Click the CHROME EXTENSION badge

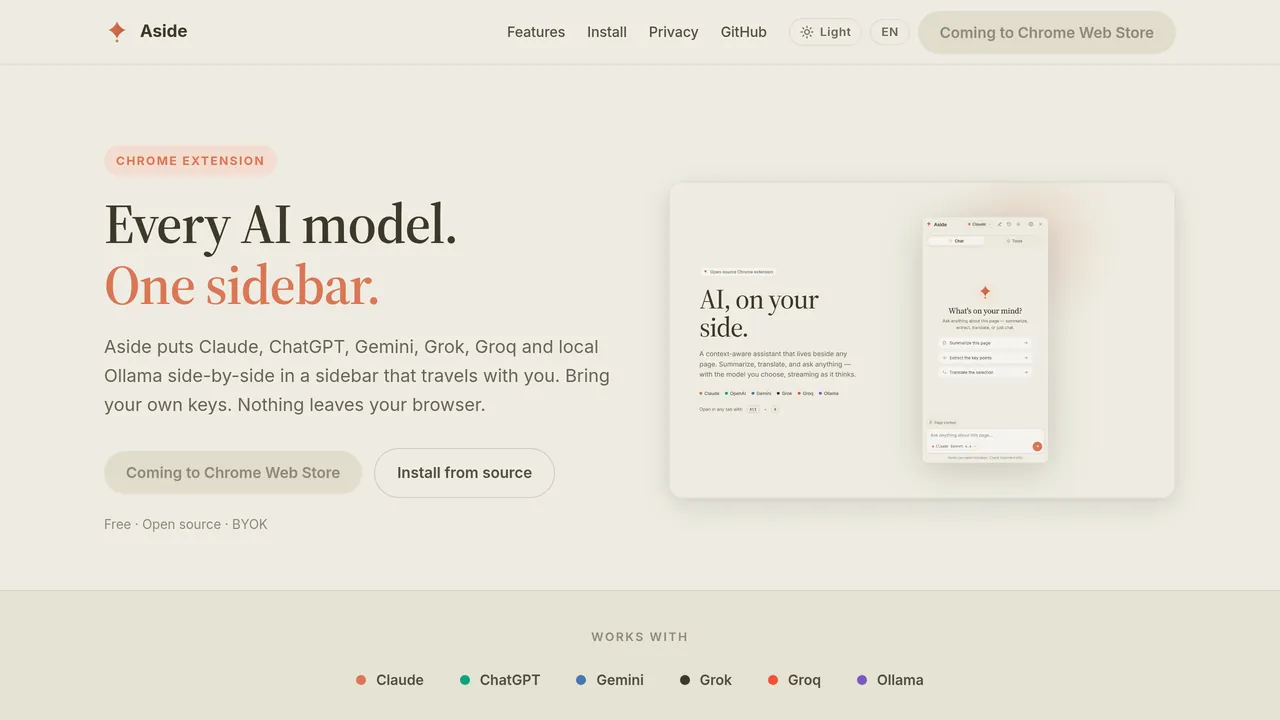(x=190, y=160)
